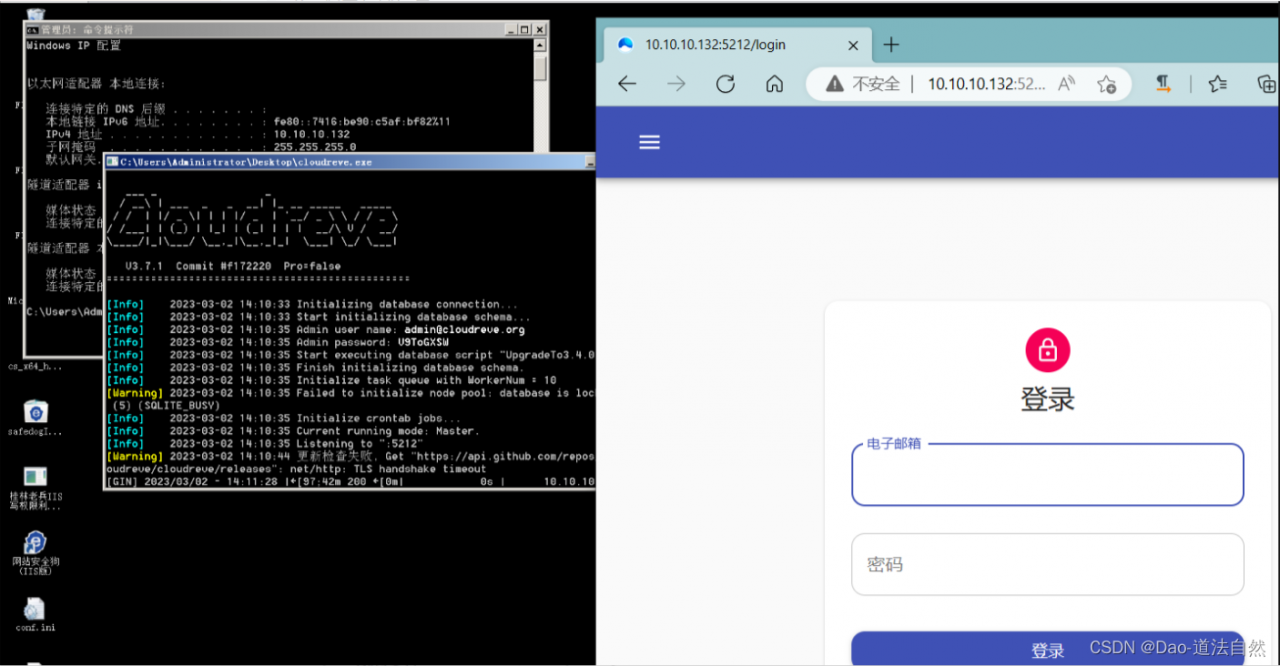
Task: Click the orange paragraph extension icon
Action: click(1164, 84)
